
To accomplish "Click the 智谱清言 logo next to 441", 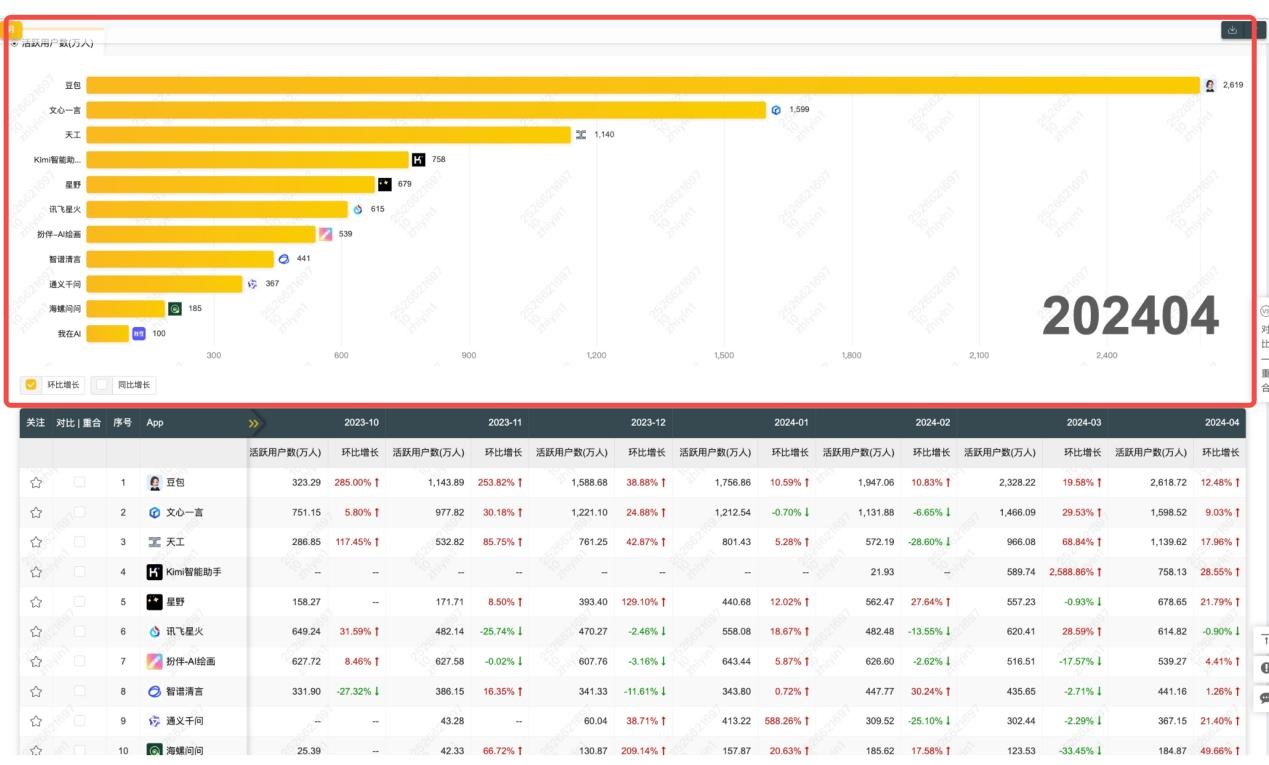I will 283,259.
